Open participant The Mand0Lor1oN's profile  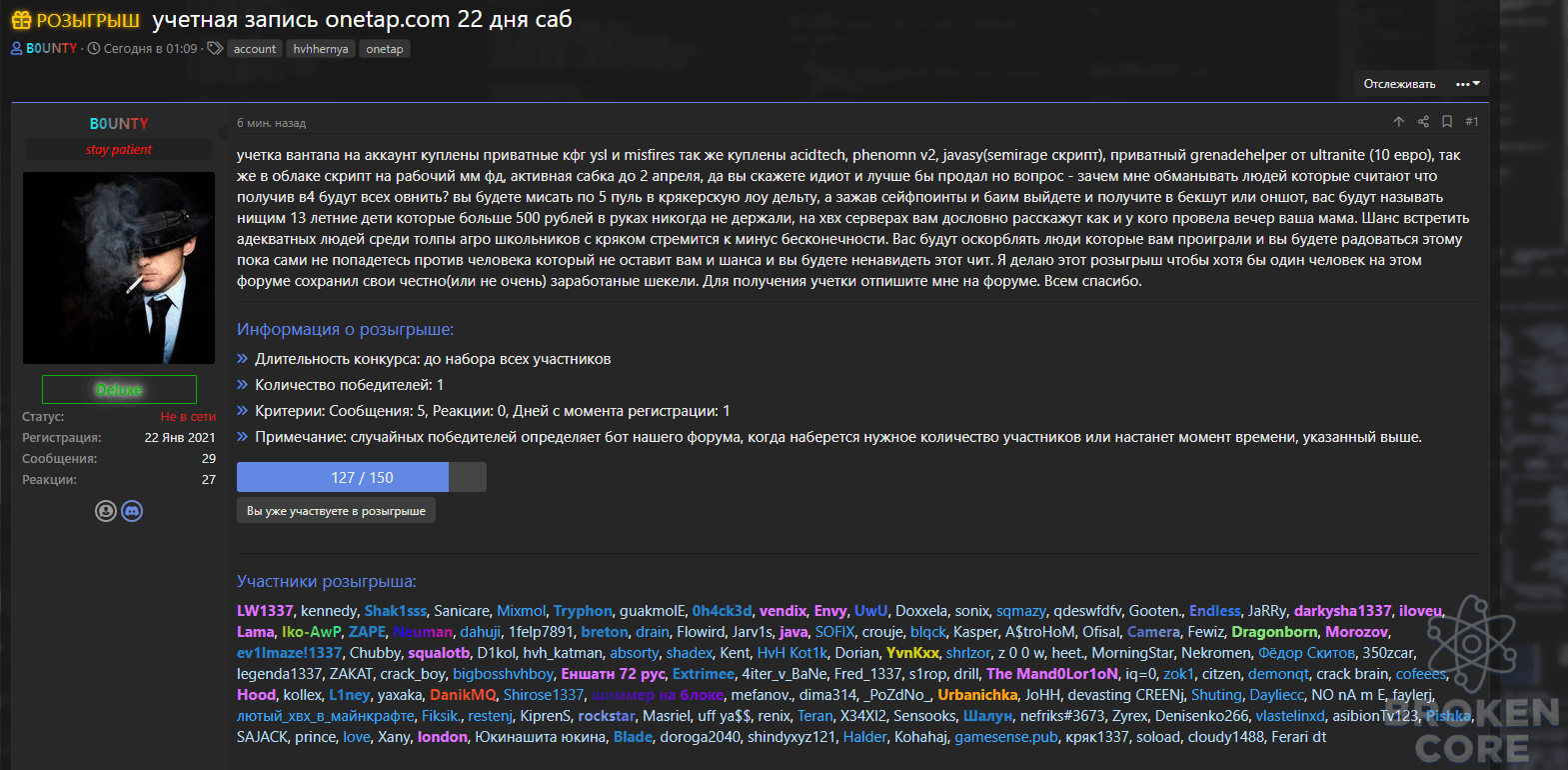click(x=1052, y=674)
